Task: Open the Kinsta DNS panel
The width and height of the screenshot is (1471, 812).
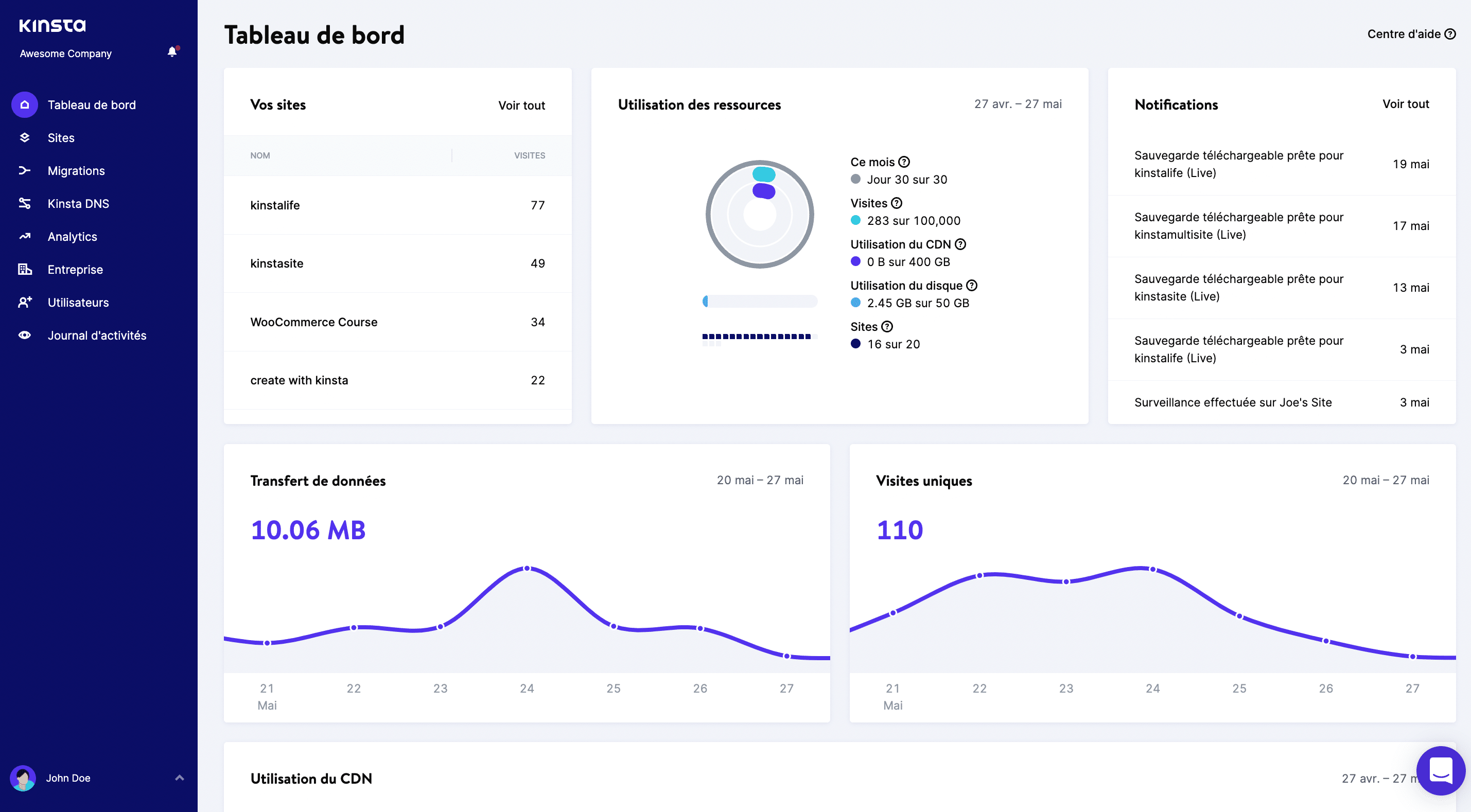Action: coord(78,203)
